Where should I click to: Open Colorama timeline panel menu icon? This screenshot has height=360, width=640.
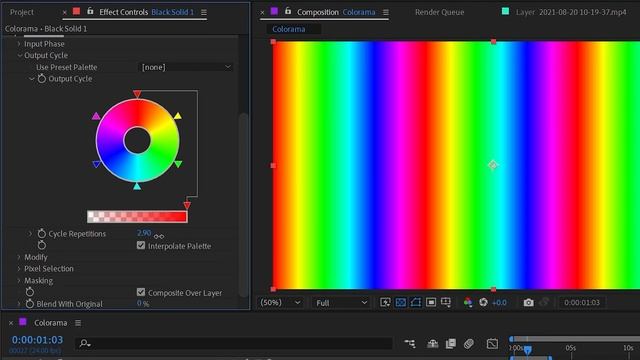pos(78,323)
